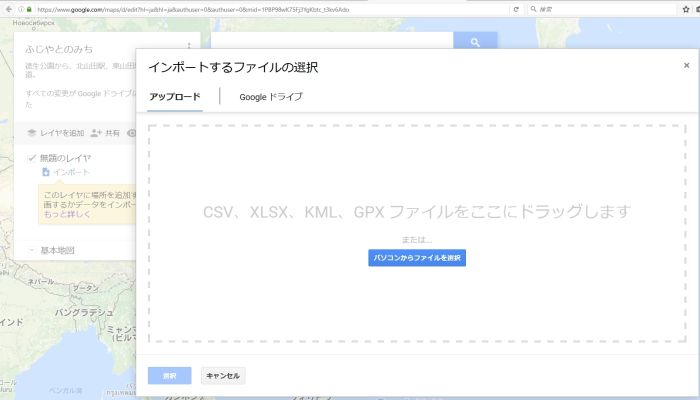Click the 選択 button in dialog
The image size is (700, 400).
tap(170, 376)
